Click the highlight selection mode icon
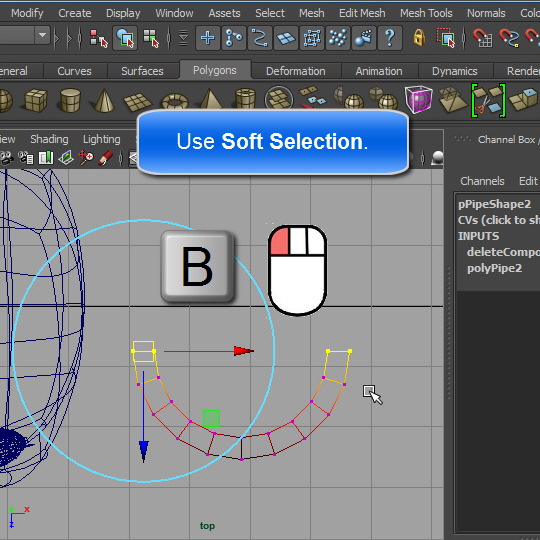 pos(446,38)
